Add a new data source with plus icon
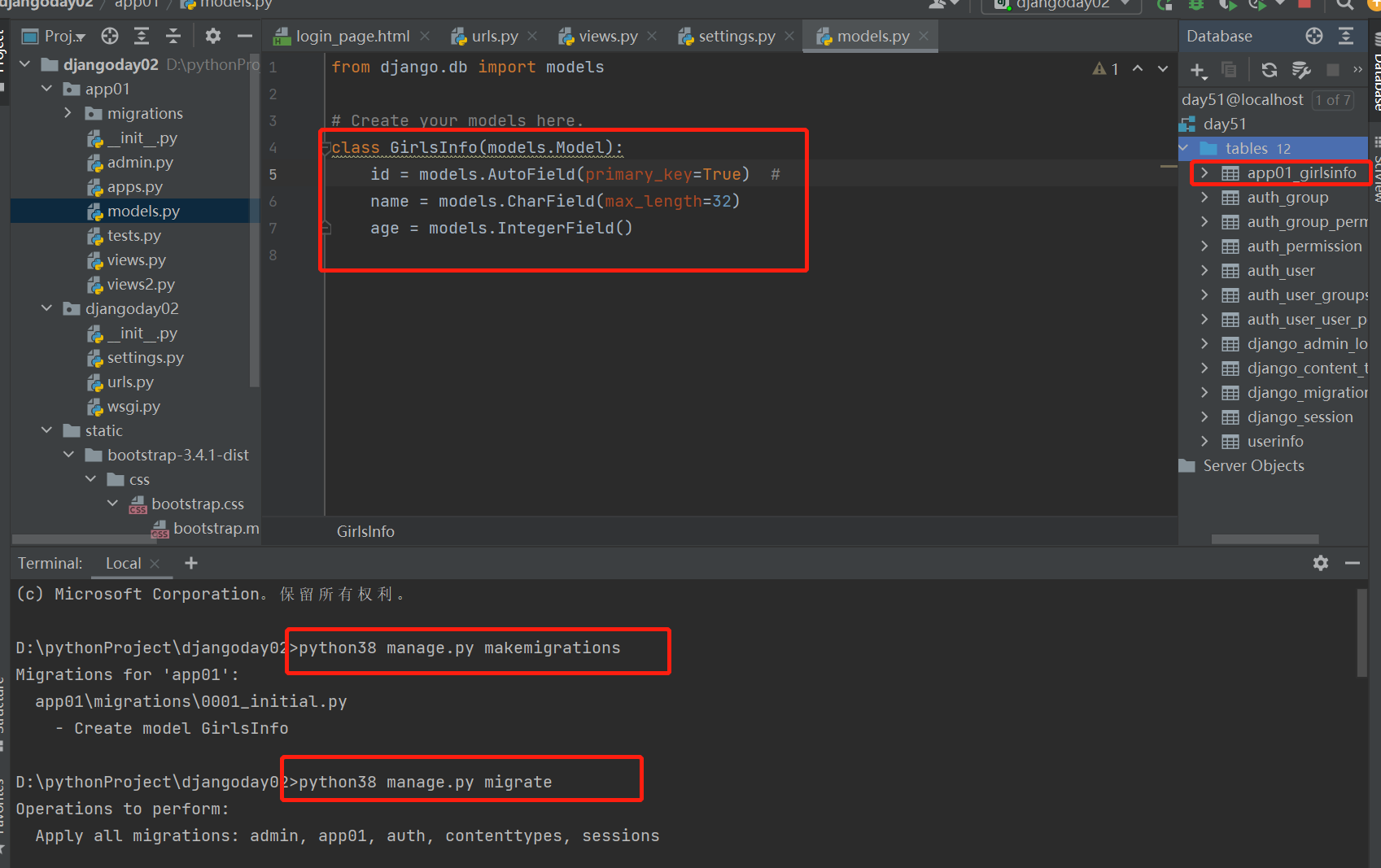Image resolution: width=1381 pixels, height=868 pixels. coord(1198,71)
